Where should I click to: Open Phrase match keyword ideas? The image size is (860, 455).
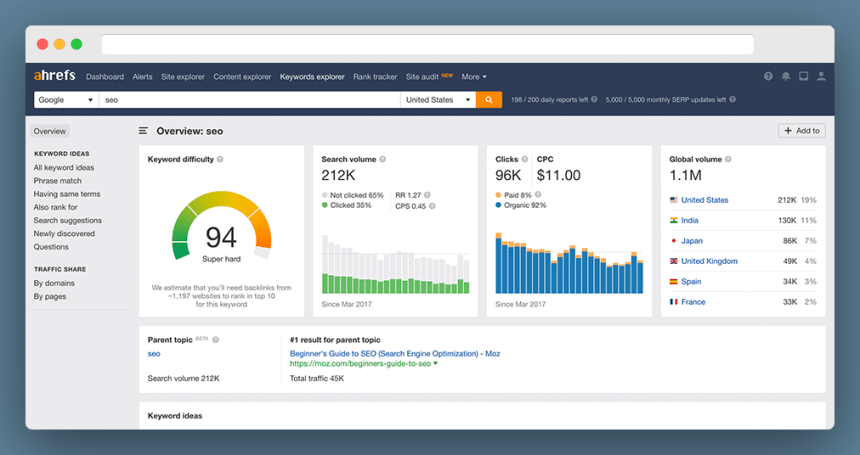(x=58, y=181)
